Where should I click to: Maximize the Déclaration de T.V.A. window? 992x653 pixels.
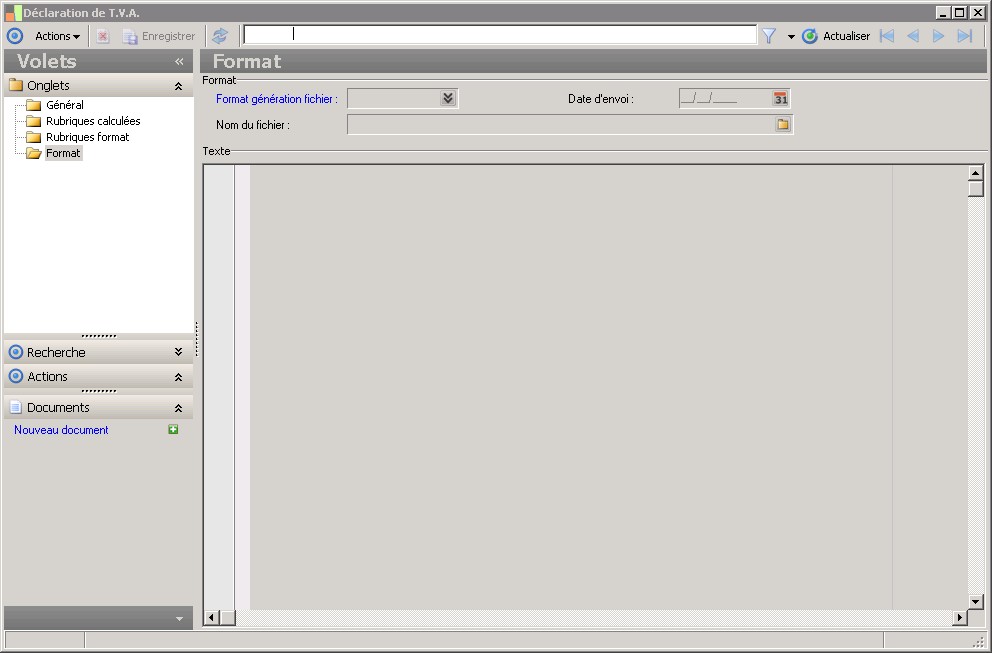coord(960,13)
